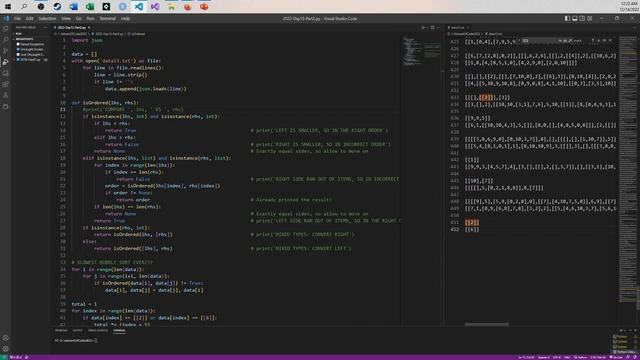Open Firefox from the taskbar

188,7
